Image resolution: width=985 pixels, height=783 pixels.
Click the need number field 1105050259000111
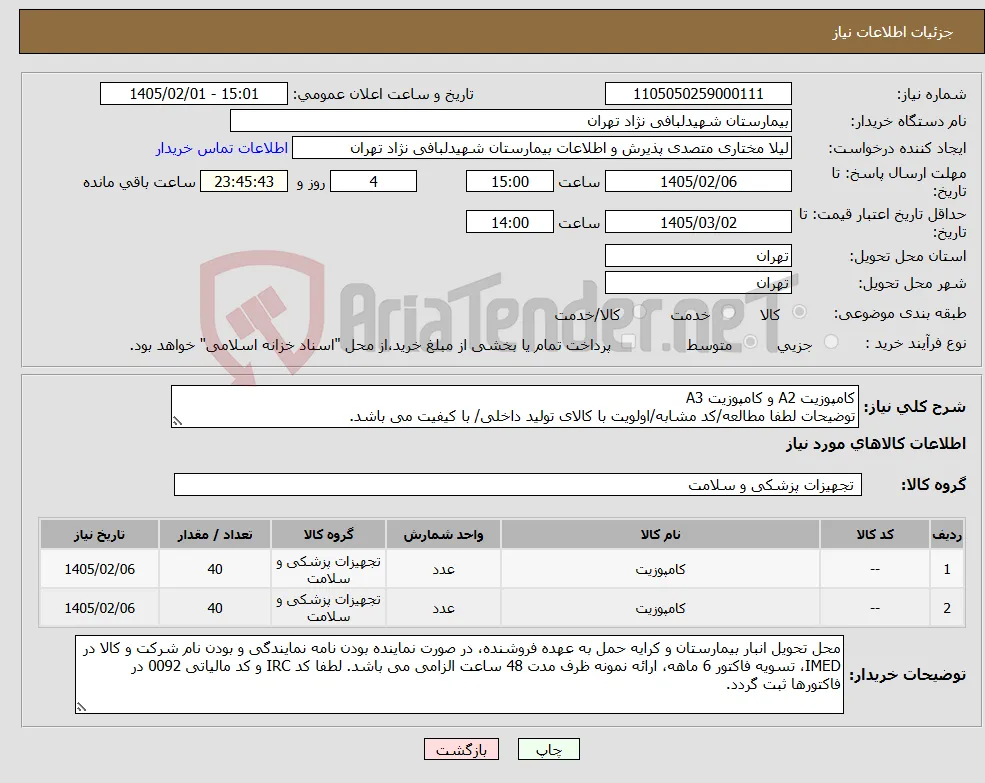[698, 94]
